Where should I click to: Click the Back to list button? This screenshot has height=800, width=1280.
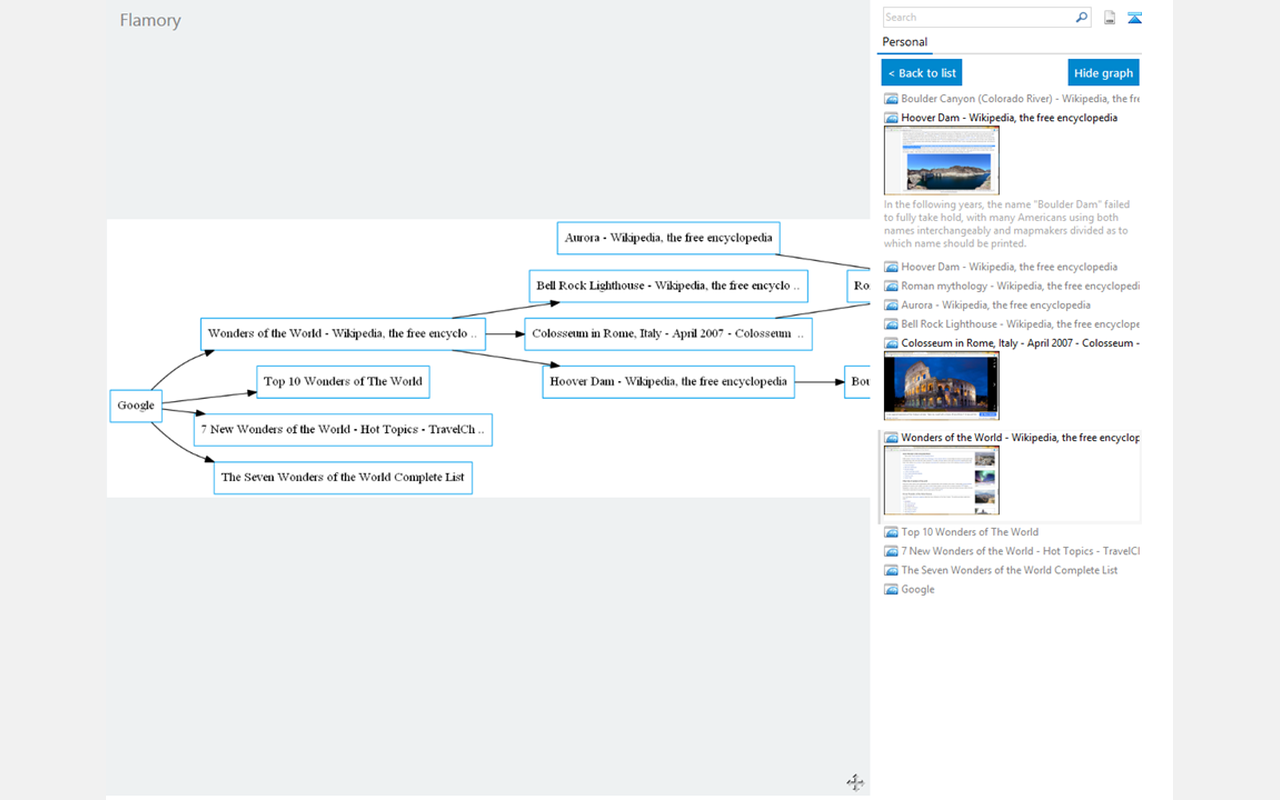click(x=921, y=73)
